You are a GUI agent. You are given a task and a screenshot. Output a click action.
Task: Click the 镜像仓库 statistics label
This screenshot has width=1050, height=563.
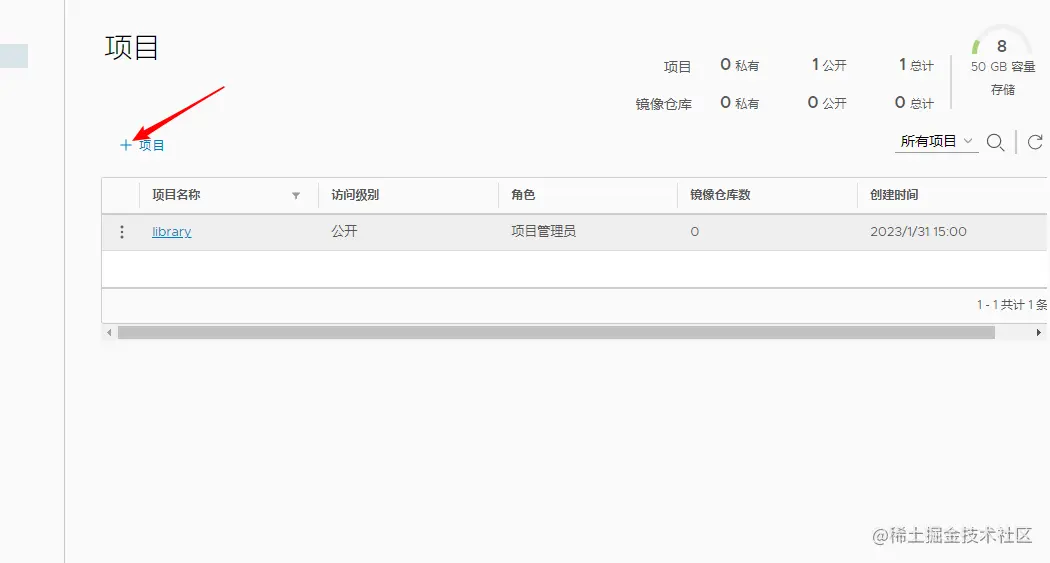click(664, 104)
